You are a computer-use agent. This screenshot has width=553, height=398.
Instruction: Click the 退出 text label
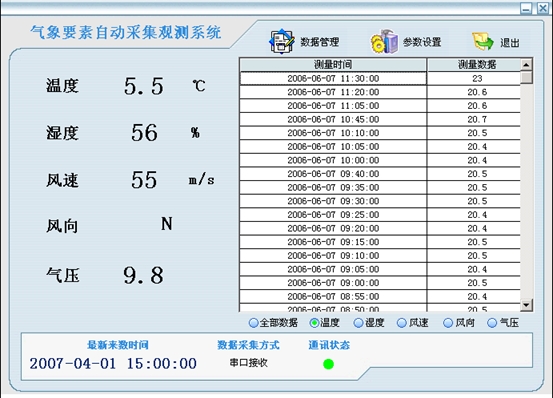510,43
